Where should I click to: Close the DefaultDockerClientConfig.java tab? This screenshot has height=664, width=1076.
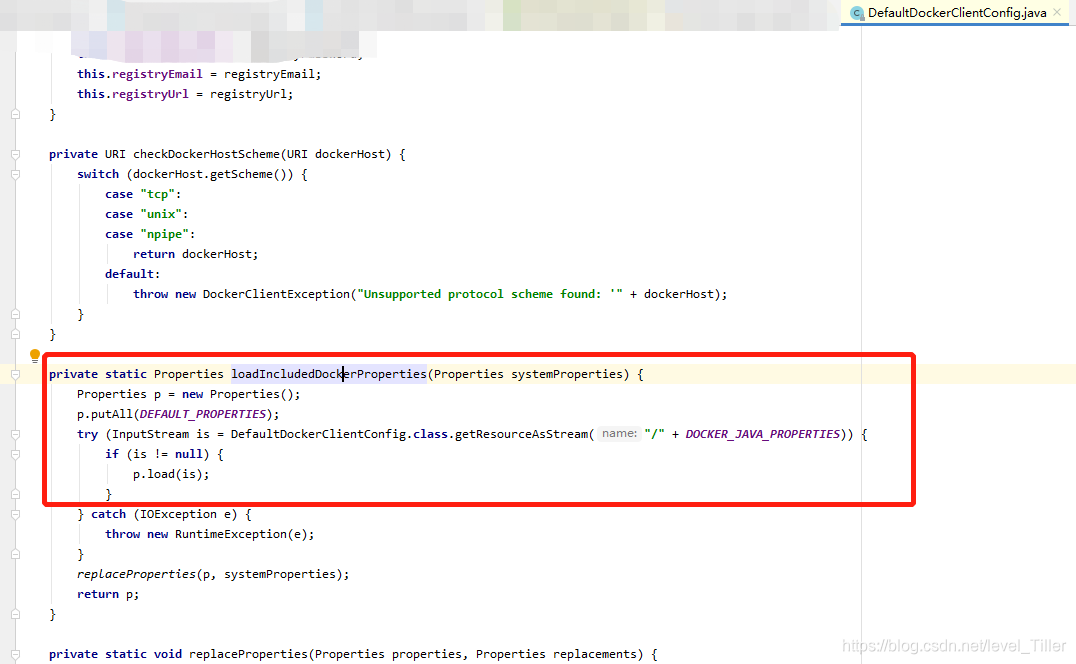1057,12
